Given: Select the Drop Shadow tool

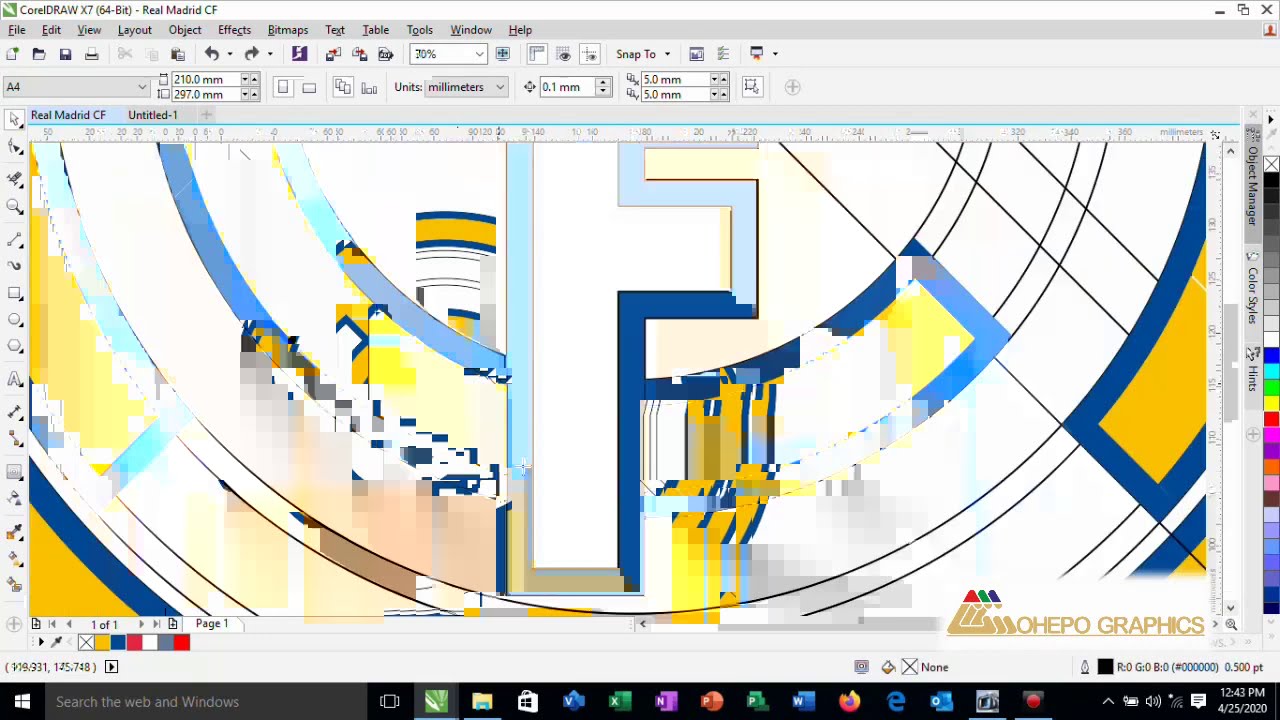Looking at the screenshot, I should click(15, 471).
